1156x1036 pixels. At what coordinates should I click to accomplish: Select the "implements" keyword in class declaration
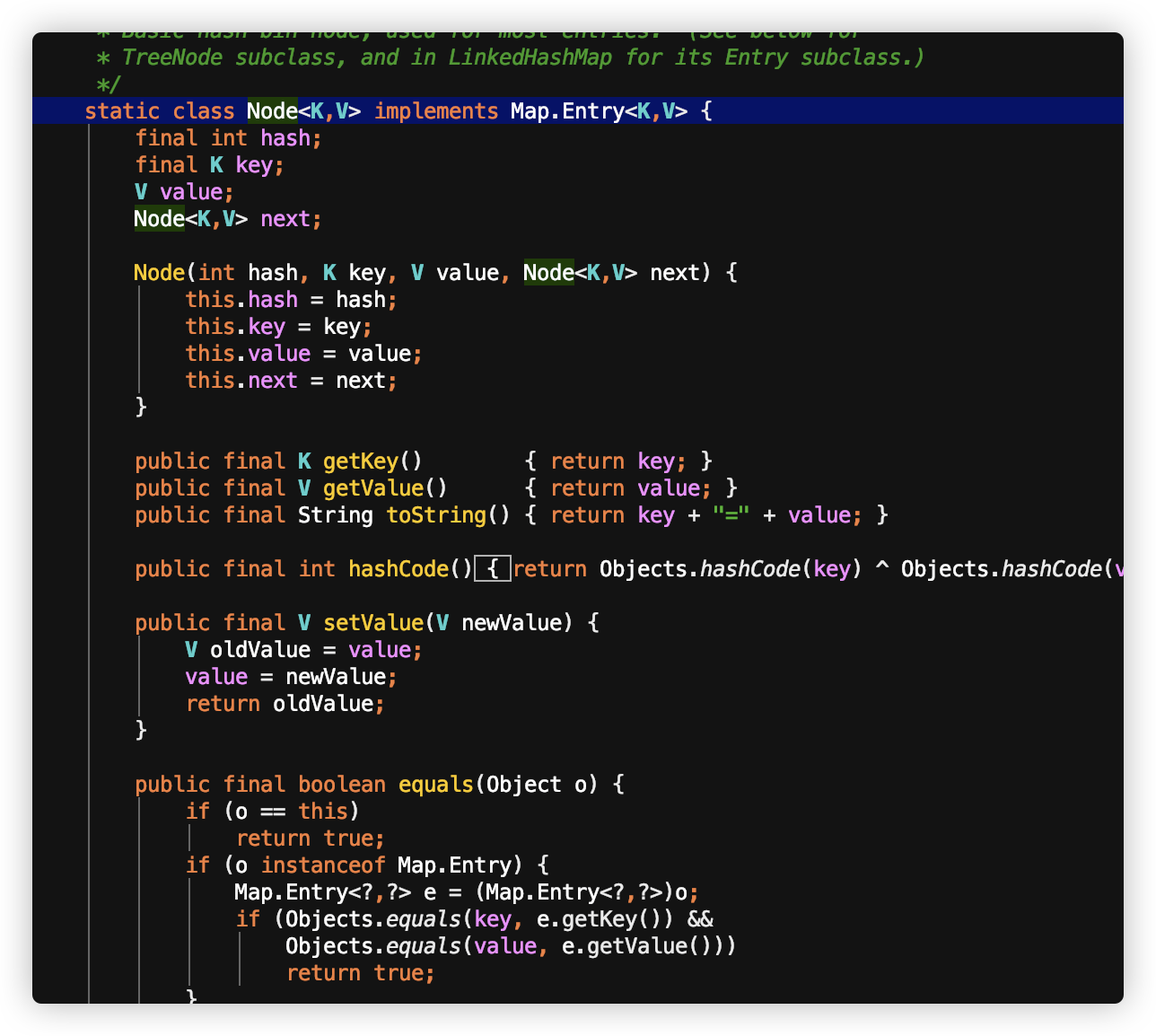coord(436,110)
